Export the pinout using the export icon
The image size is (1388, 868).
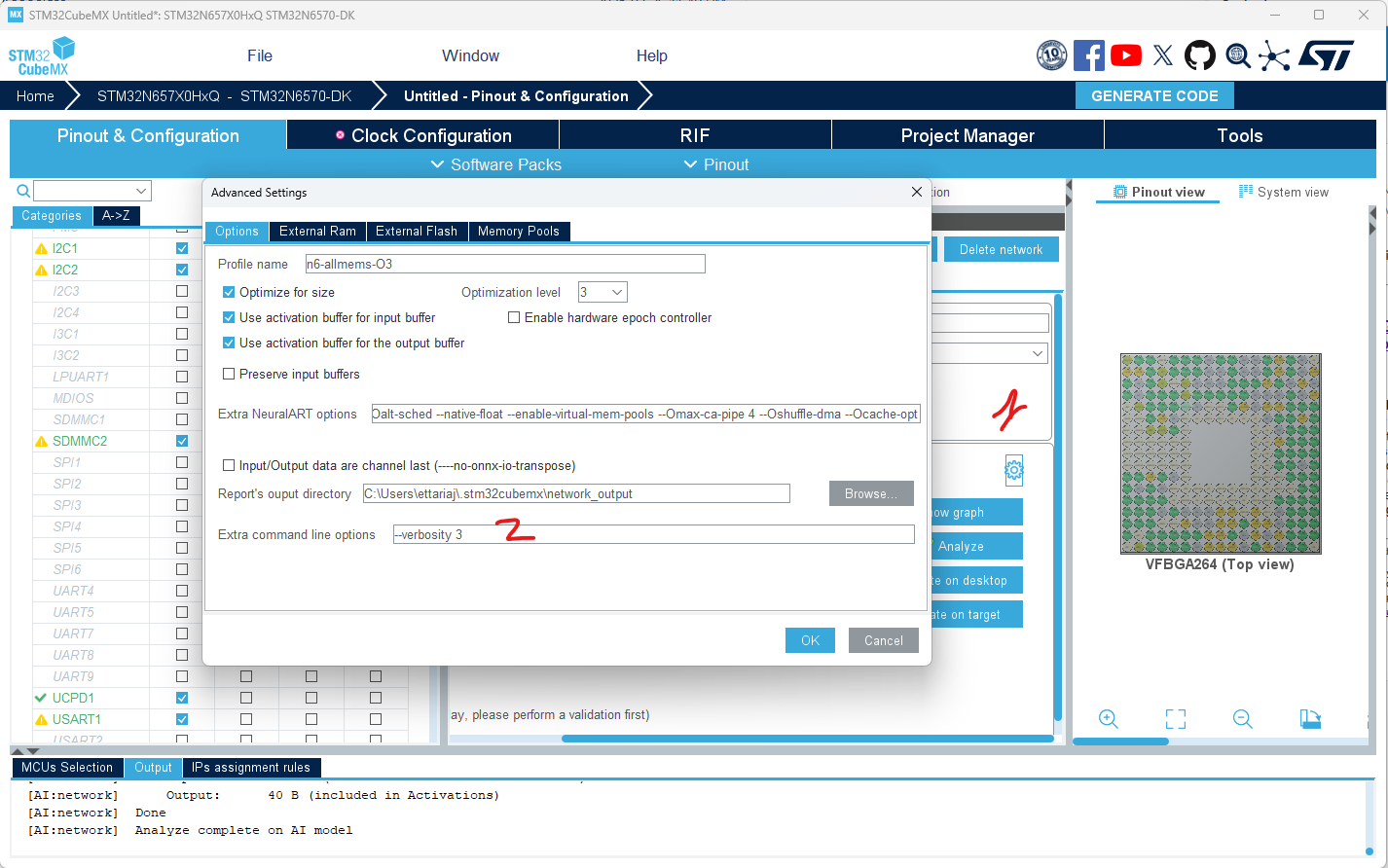pyautogui.click(x=1310, y=719)
